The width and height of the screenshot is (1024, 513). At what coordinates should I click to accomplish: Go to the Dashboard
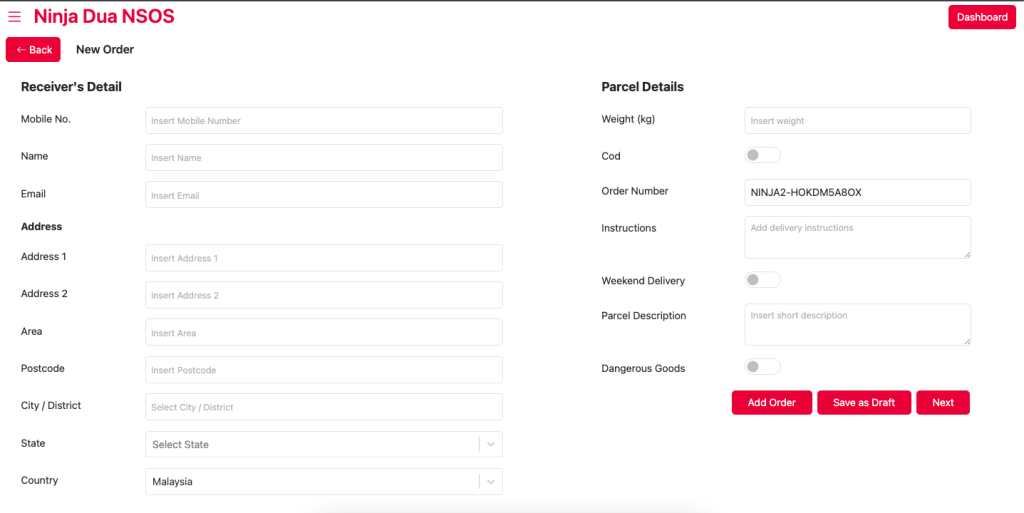(982, 17)
